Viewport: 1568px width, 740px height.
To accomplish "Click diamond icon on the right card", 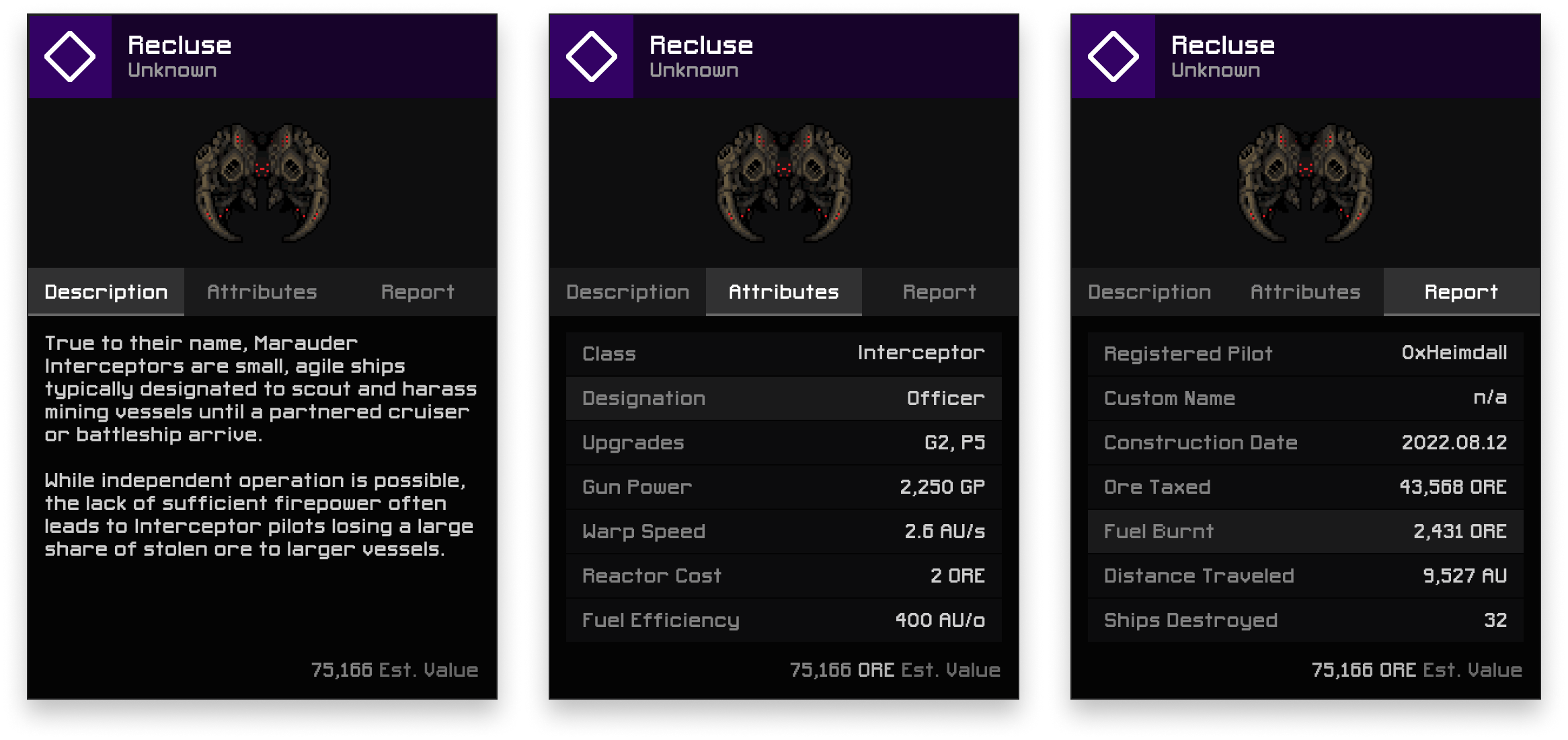I will coord(1113,57).
